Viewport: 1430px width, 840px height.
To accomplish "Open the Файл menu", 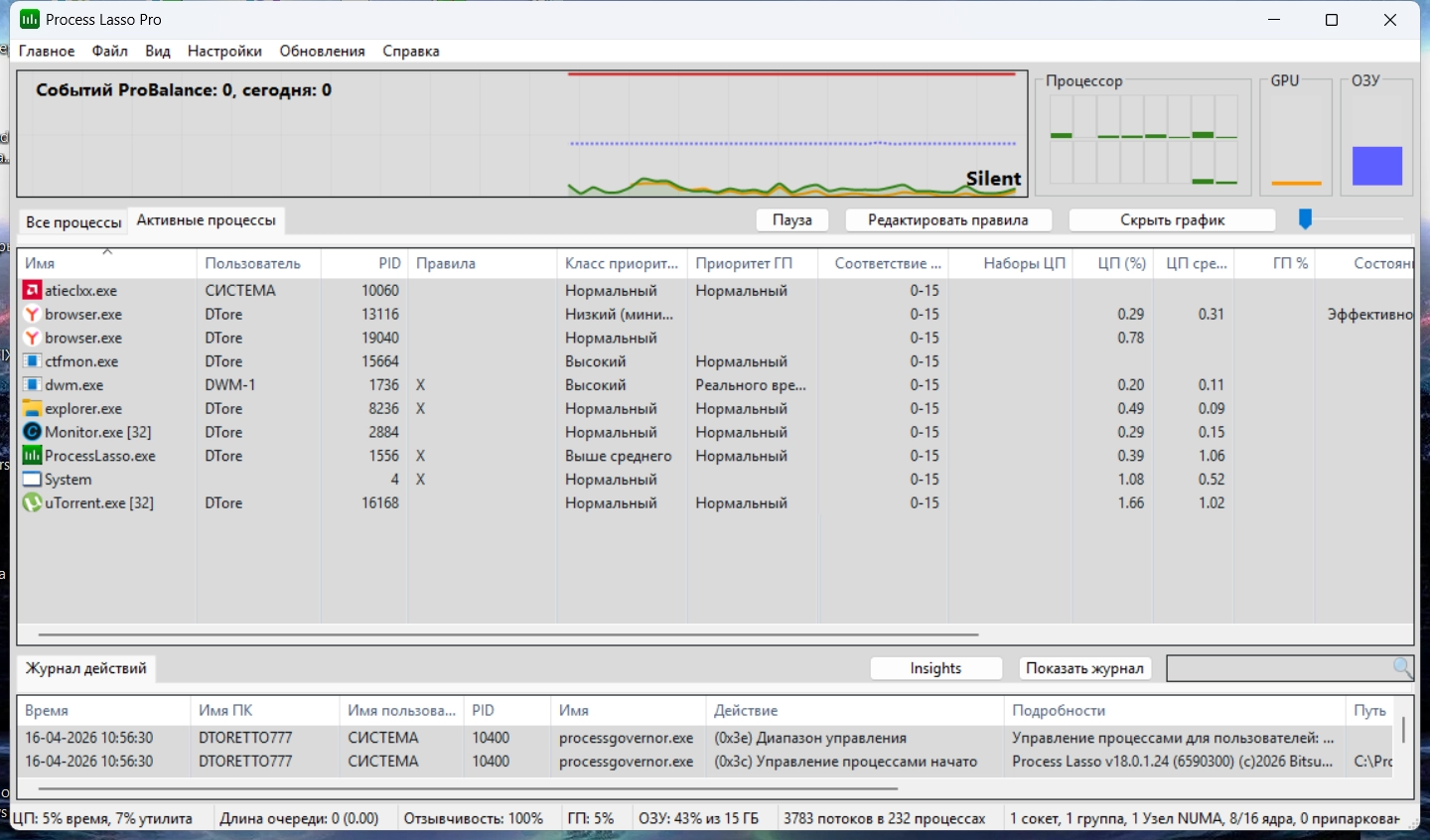I will click(110, 52).
